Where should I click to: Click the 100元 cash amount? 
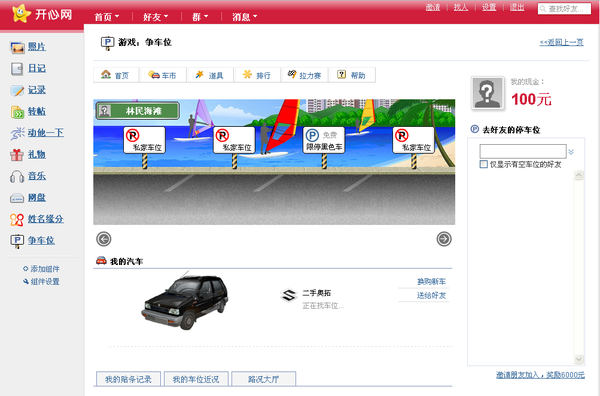point(531,100)
